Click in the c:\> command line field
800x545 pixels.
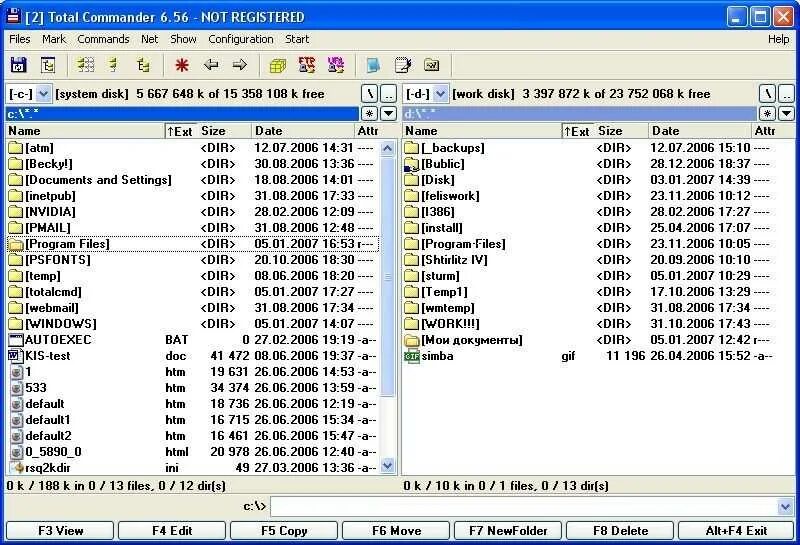pyautogui.click(x=524, y=507)
